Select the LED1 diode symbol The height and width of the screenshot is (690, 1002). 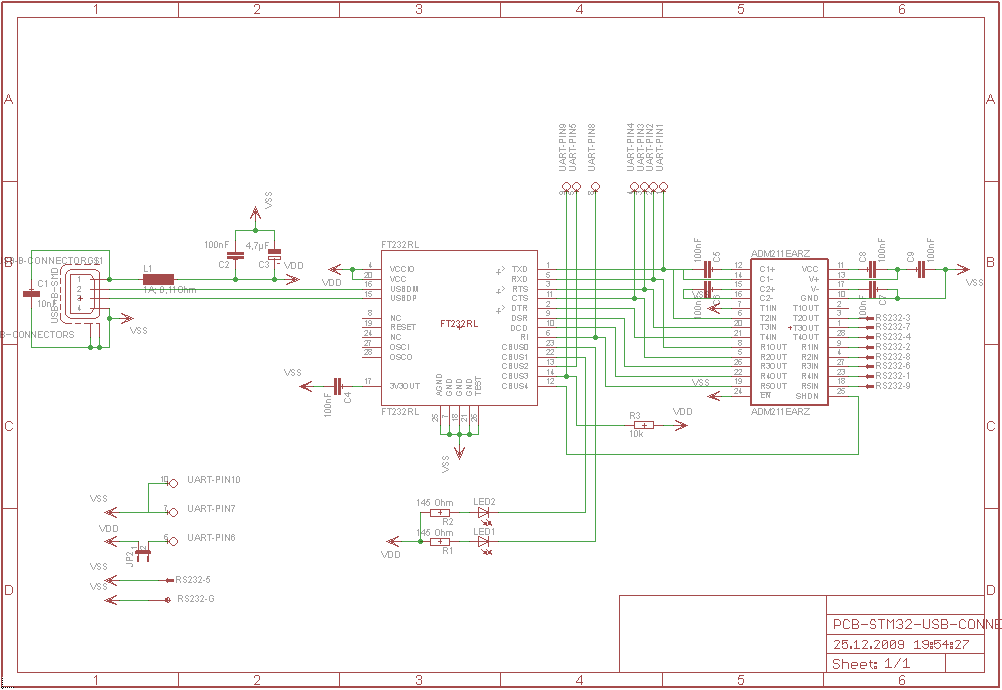(x=483, y=542)
